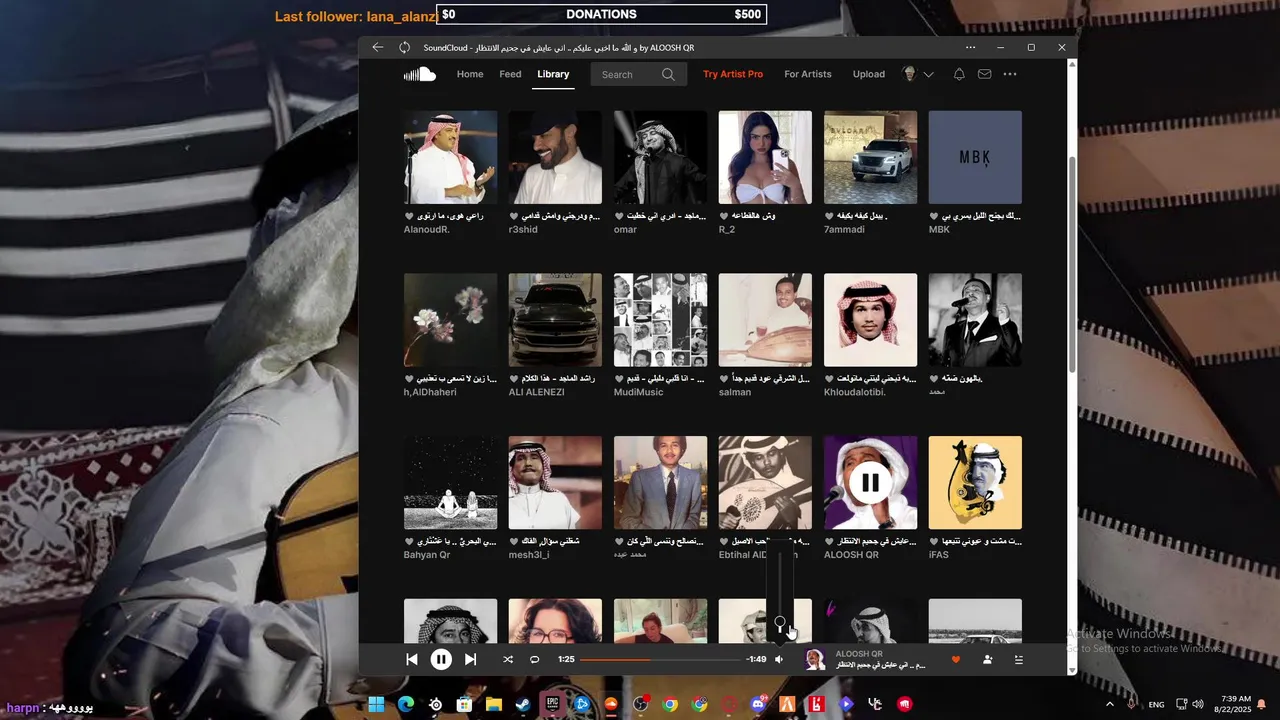
Task: Skip to the previous track
Action: (x=411, y=659)
